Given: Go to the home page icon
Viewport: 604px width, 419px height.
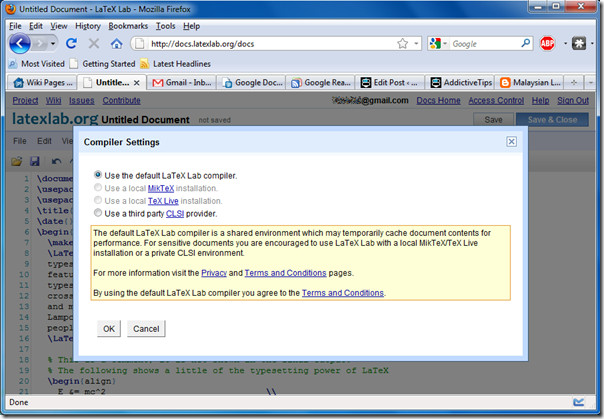Looking at the screenshot, I should click(116, 44).
